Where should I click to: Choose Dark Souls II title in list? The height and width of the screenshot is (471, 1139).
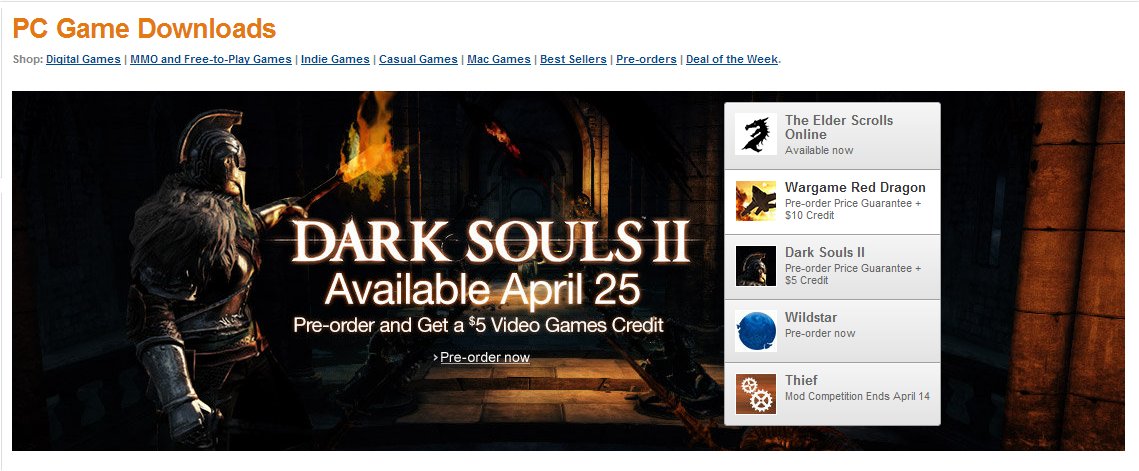[824, 253]
